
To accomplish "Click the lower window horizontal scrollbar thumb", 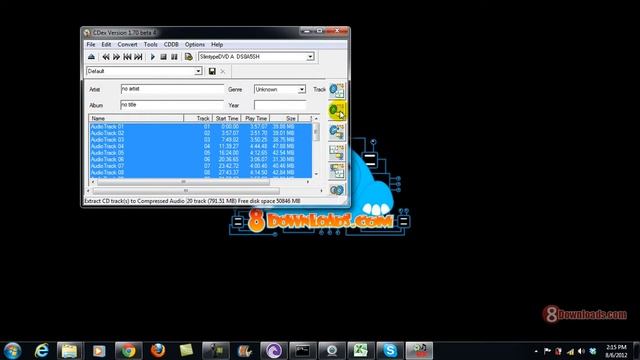I will point(186,191).
